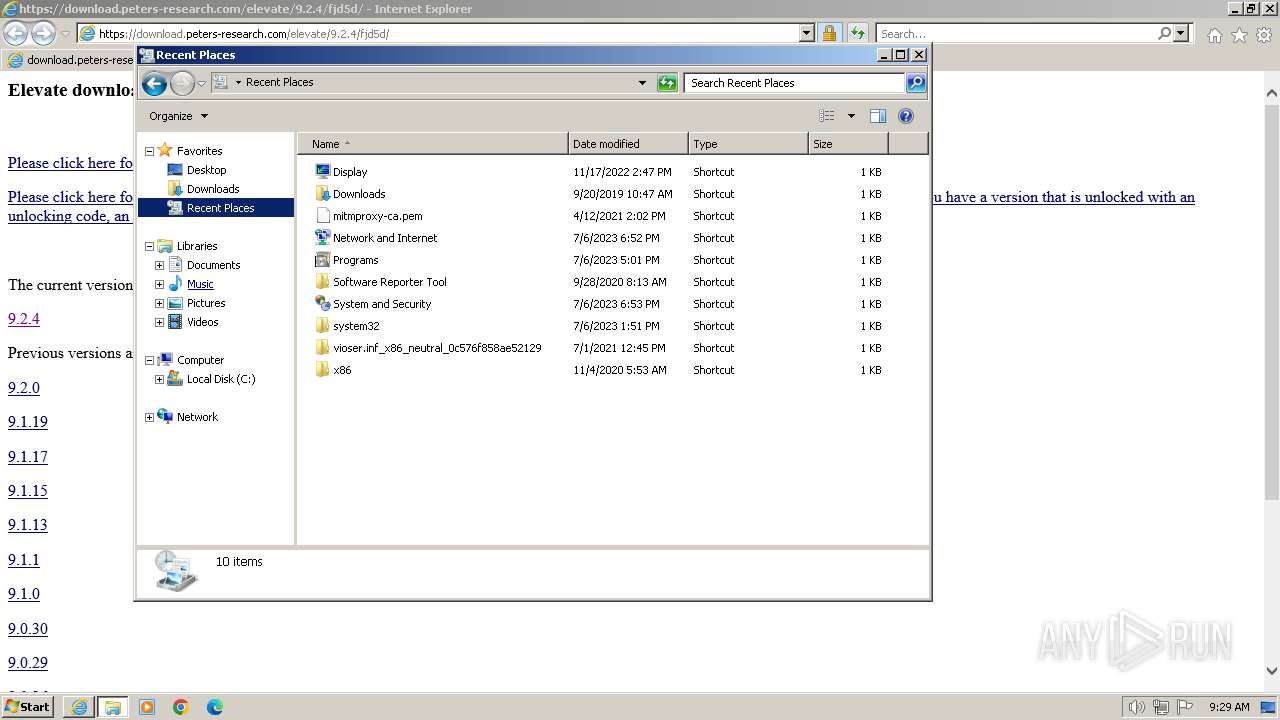Screen dimensions: 1280x720
Task: Open the 9.0.30 version link
Action: [x=28, y=629]
